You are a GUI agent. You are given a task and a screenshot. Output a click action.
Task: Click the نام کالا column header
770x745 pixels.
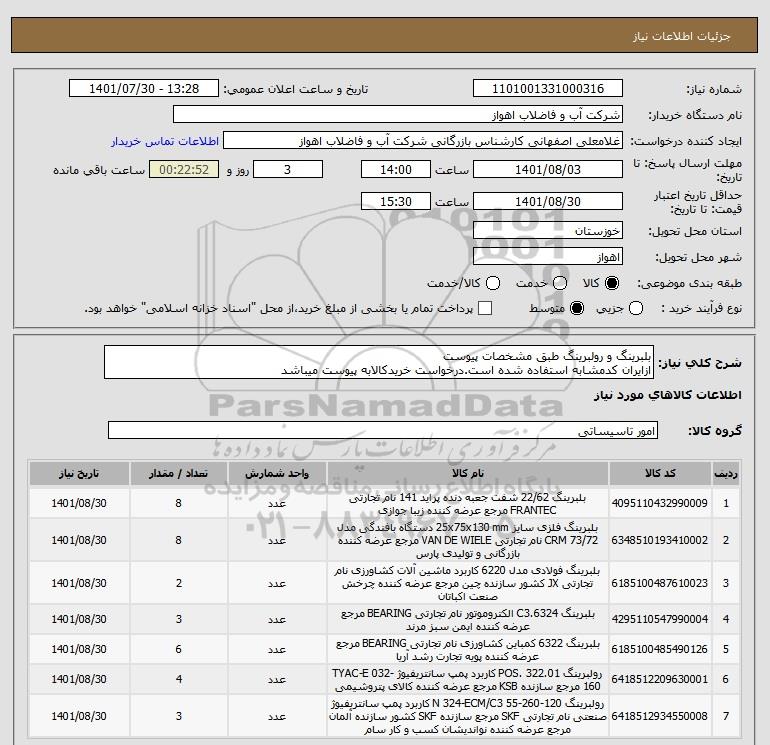click(x=468, y=473)
